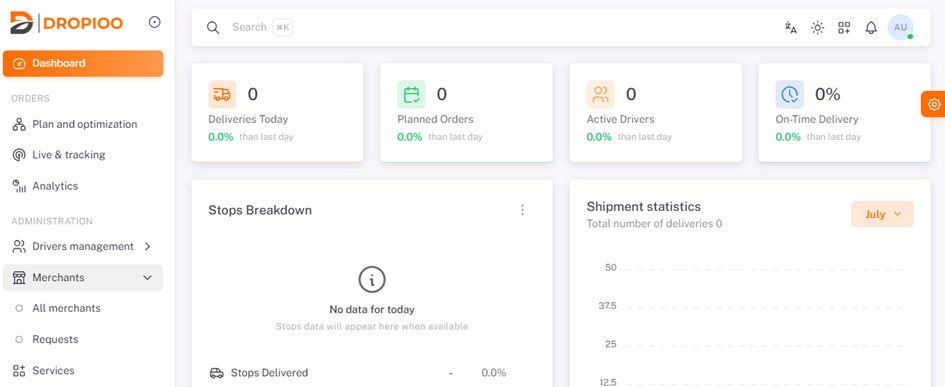Click 'Total number of deliveries 0' text
The height and width of the screenshot is (387, 945).
click(x=655, y=224)
